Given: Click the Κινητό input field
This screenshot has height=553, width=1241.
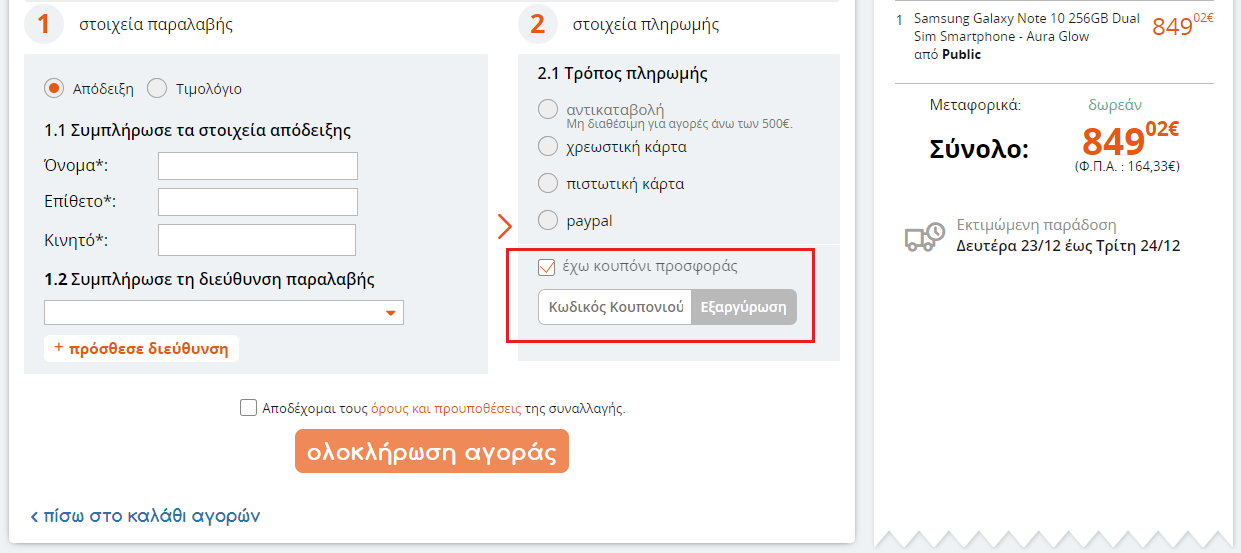Looking at the screenshot, I should (256, 240).
